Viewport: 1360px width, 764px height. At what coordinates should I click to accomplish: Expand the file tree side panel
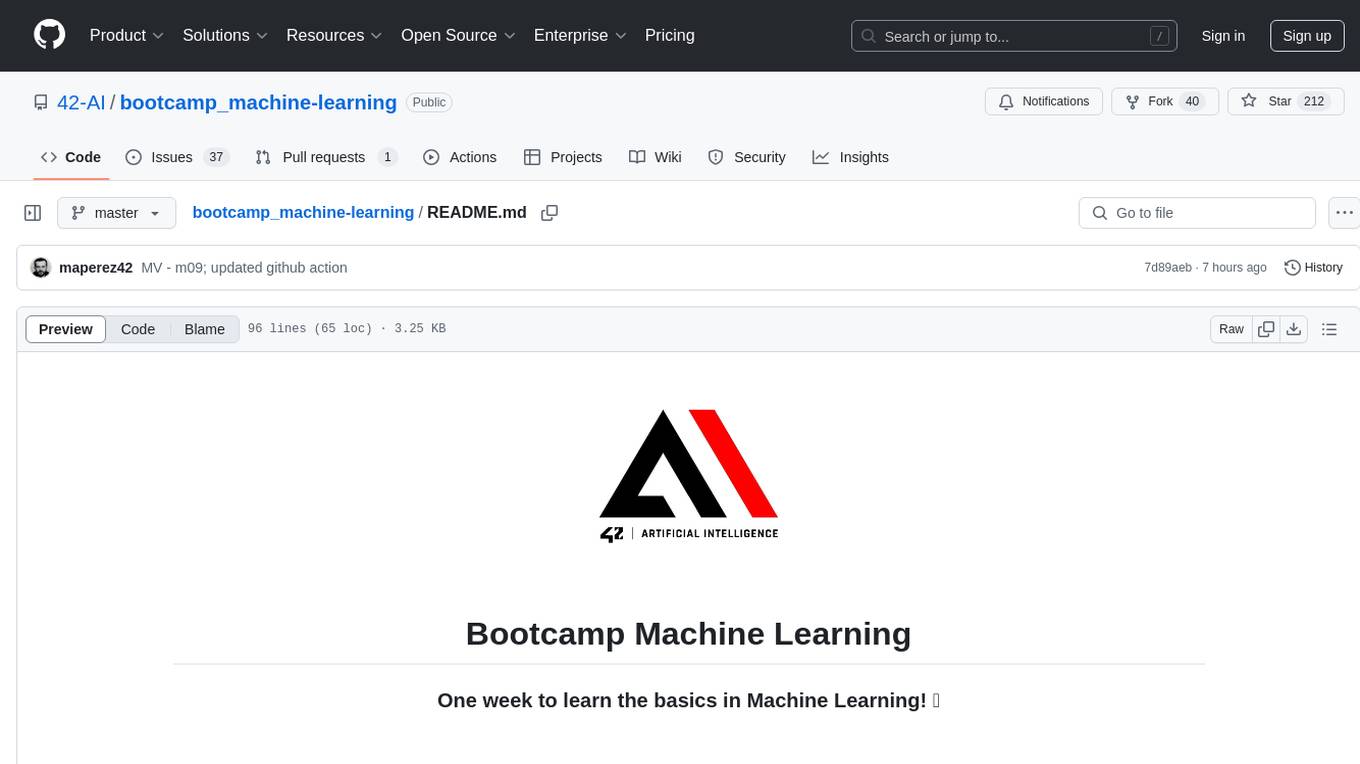33,213
